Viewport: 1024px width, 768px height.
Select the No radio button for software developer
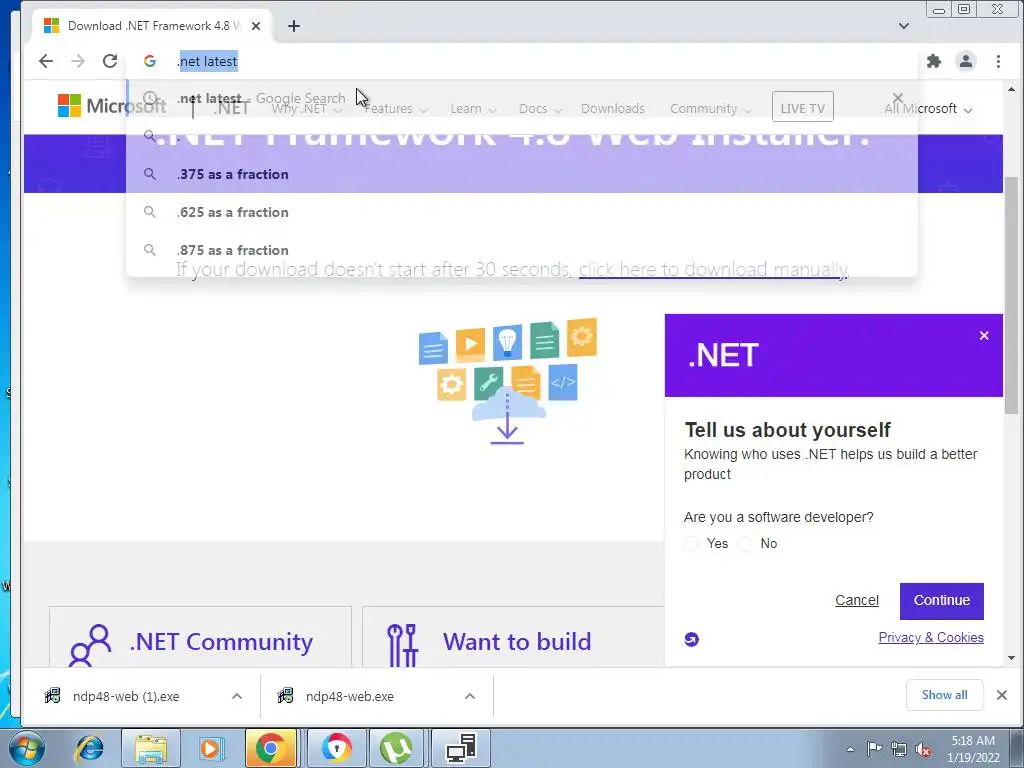pos(744,544)
